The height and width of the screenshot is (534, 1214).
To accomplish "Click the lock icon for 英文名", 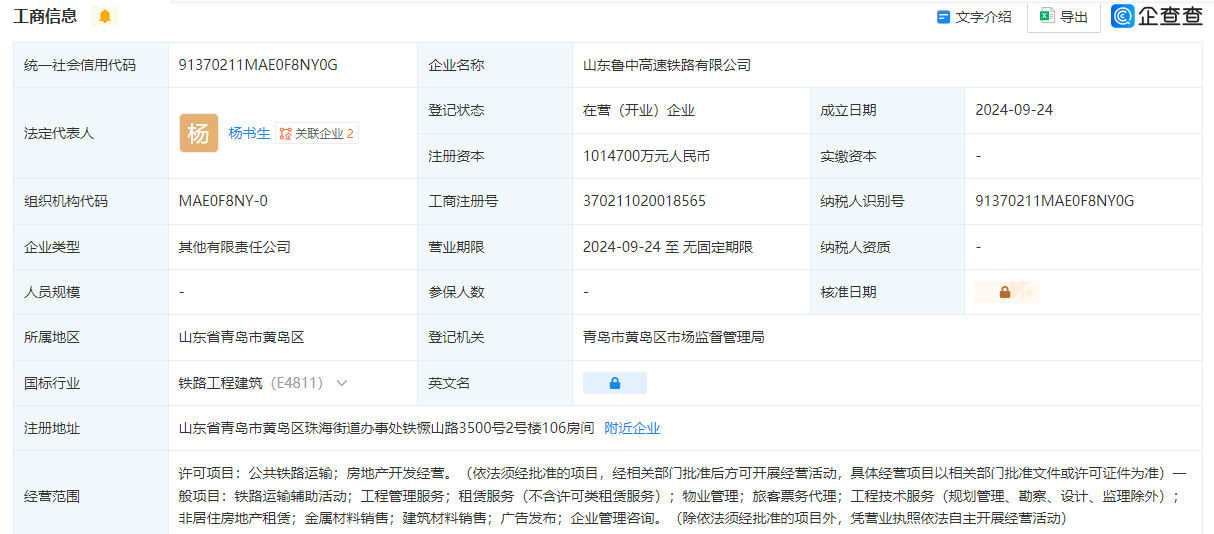I will tap(614, 383).
